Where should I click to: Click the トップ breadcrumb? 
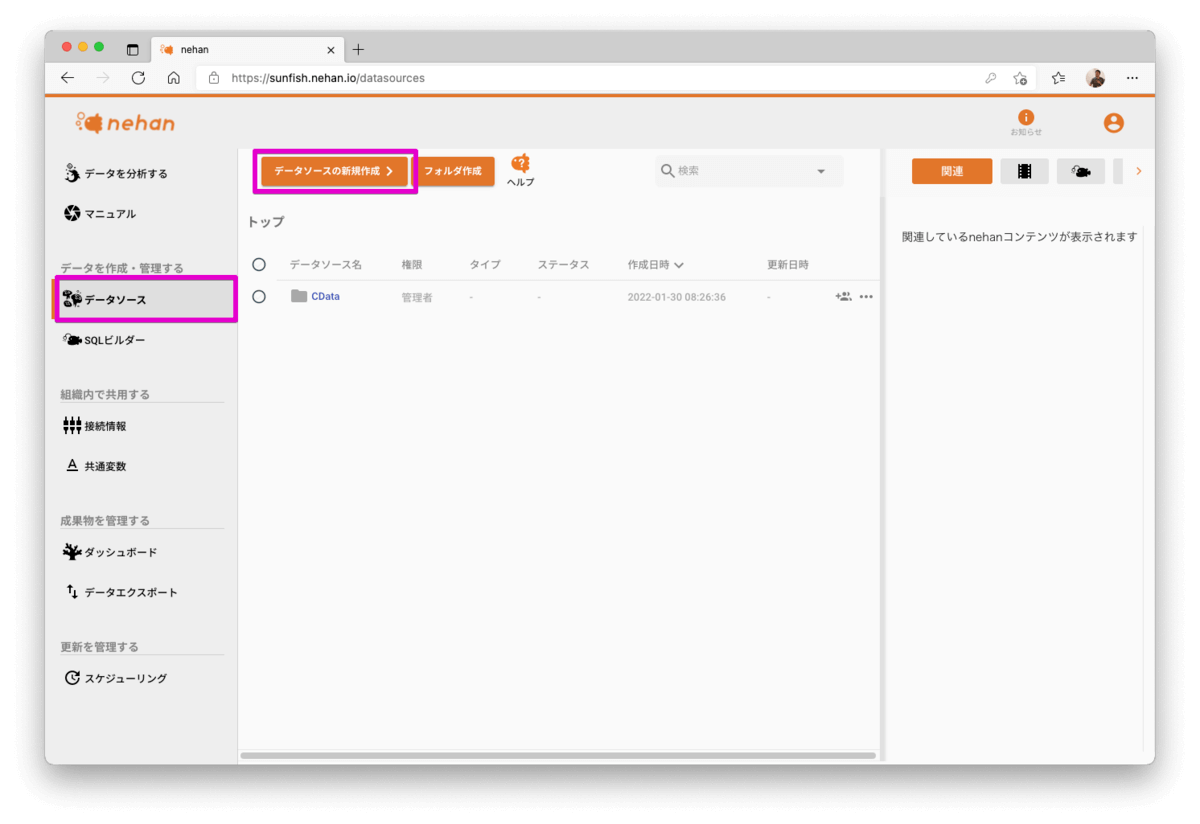click(266, 222)
